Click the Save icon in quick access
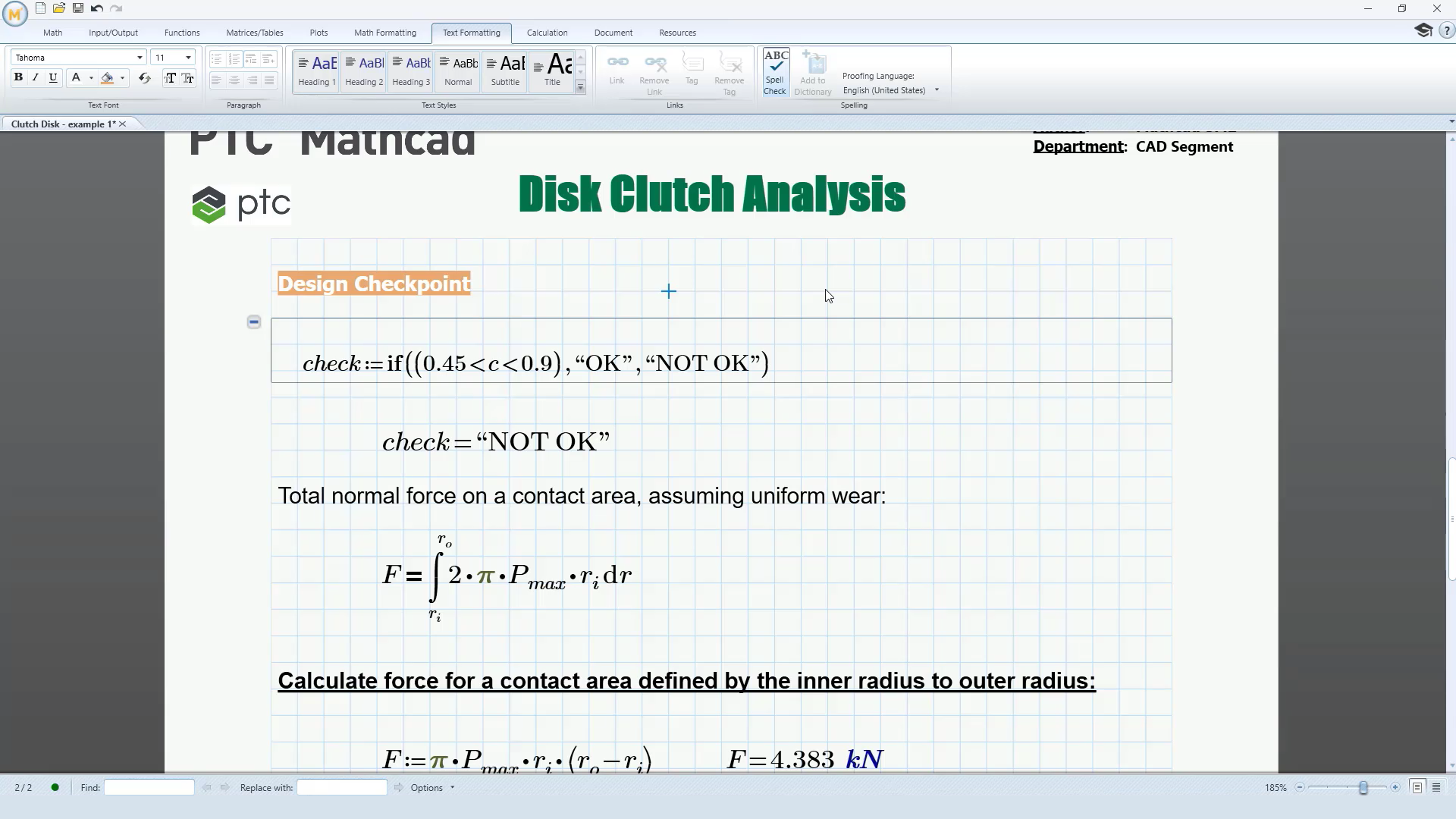 tap(78, 8)
